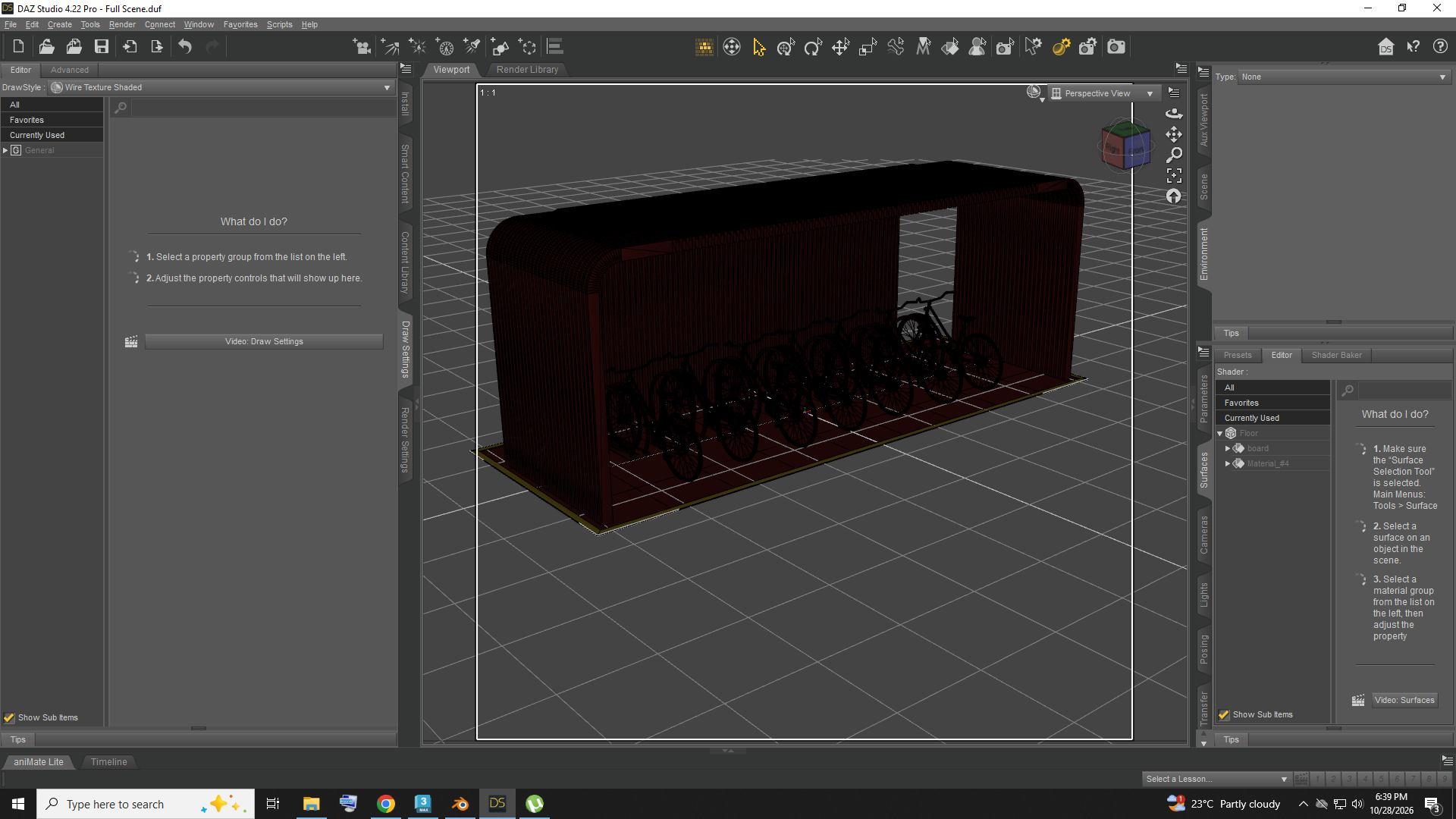Open the environment Type None dropdown
Image resolution: width=1456 pixels, height=819 pixels.
tap(1345, 77)
